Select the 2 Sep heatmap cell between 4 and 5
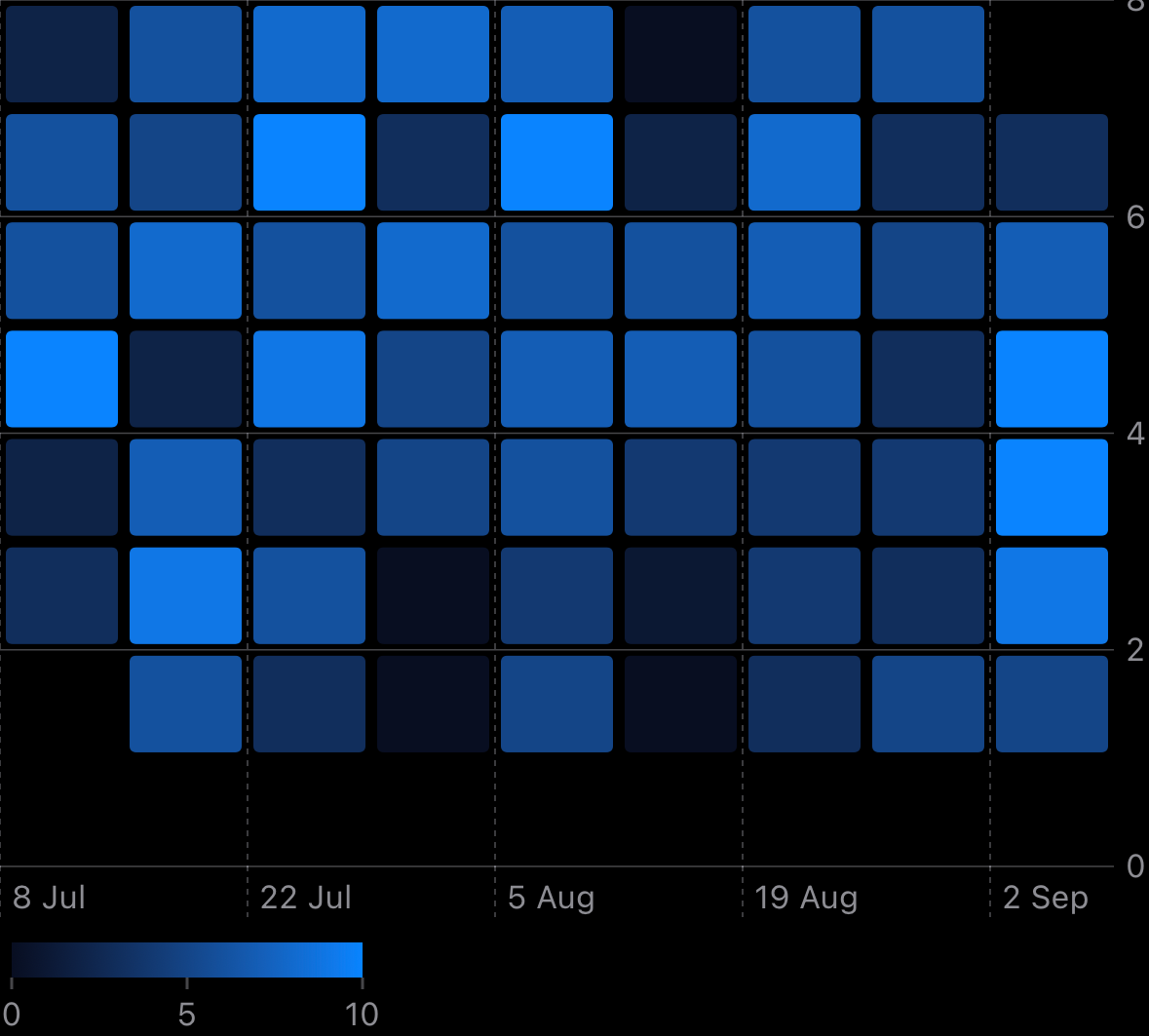Screen dimensions: 1149x1036 pos(1053,379)
